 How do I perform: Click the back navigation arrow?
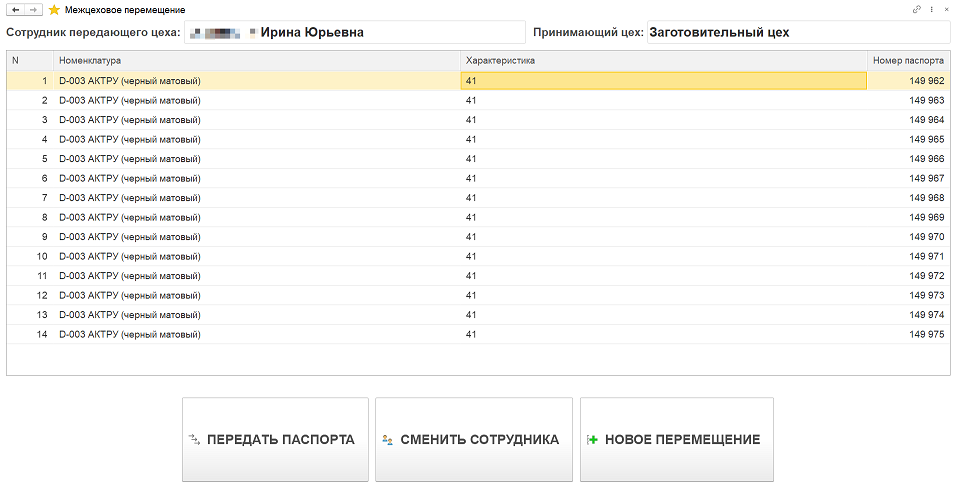pyautogui.click(x=16, y=9)
